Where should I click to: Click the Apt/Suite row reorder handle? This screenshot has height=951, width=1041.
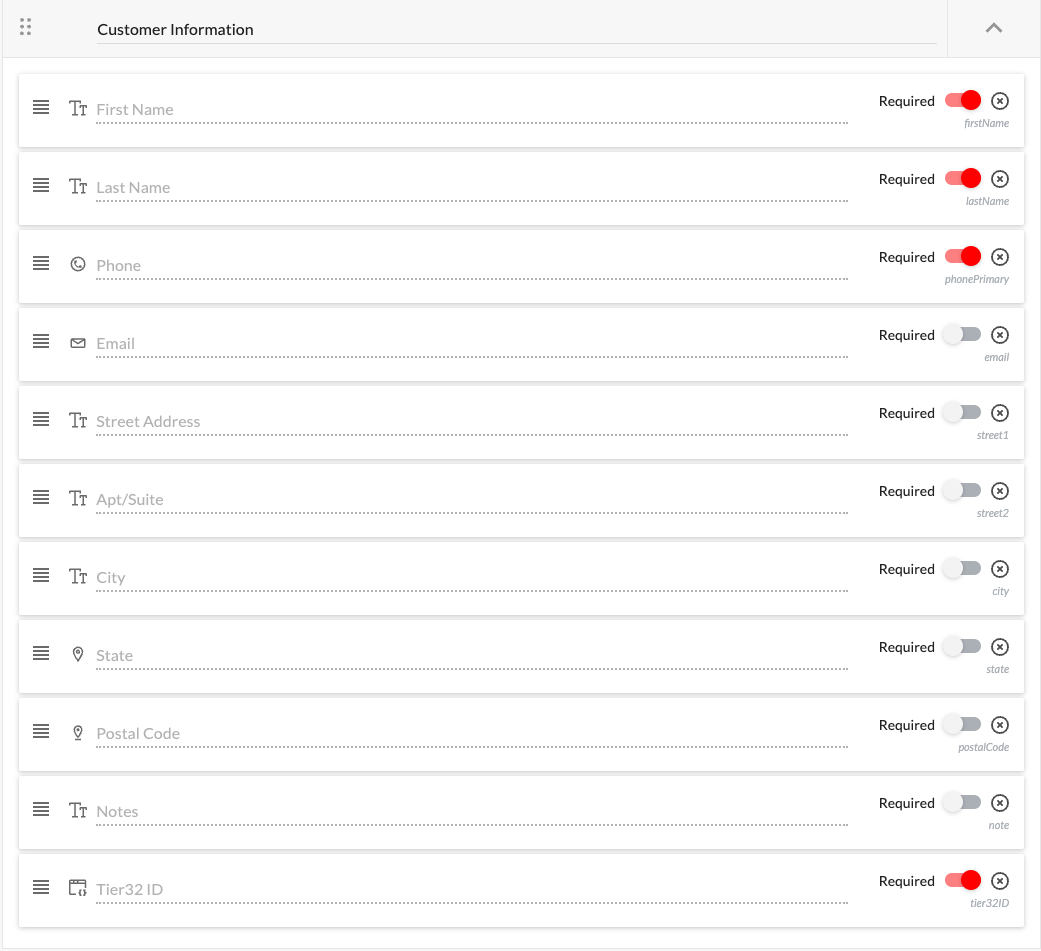[41, 497]
